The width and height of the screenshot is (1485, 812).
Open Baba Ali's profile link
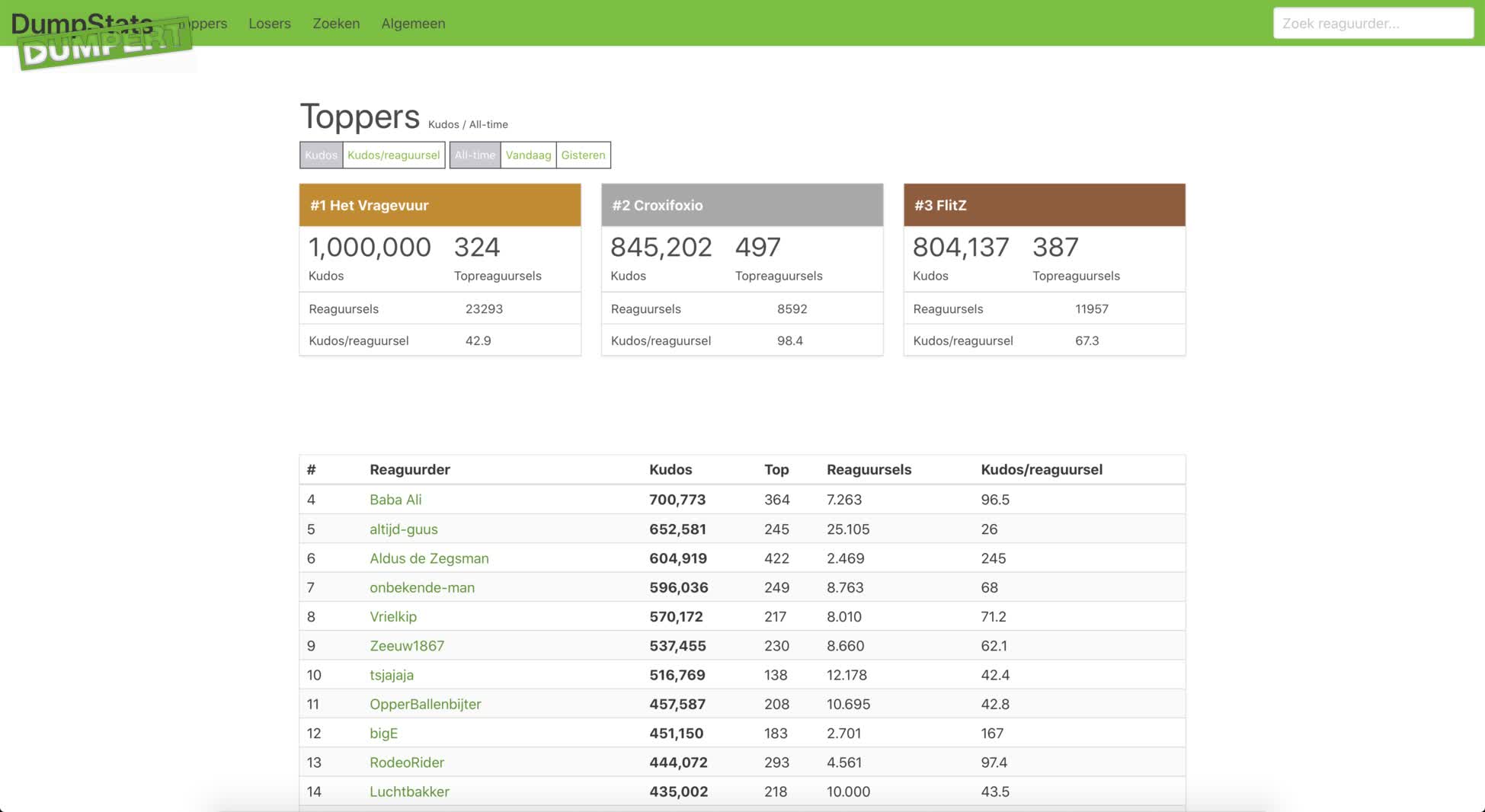click(x=395, y=500)
